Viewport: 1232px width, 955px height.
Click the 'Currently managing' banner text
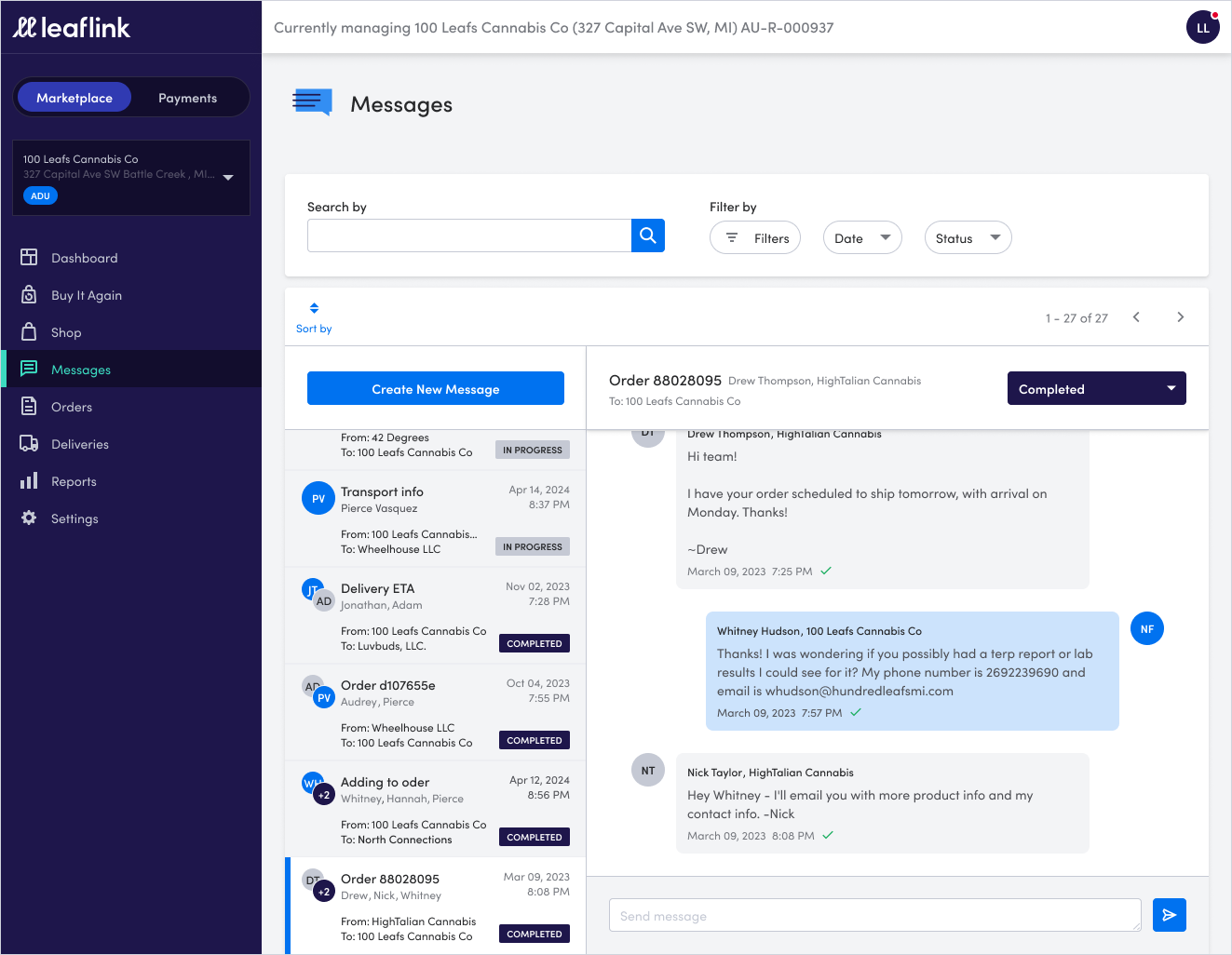tap(554, 28)
